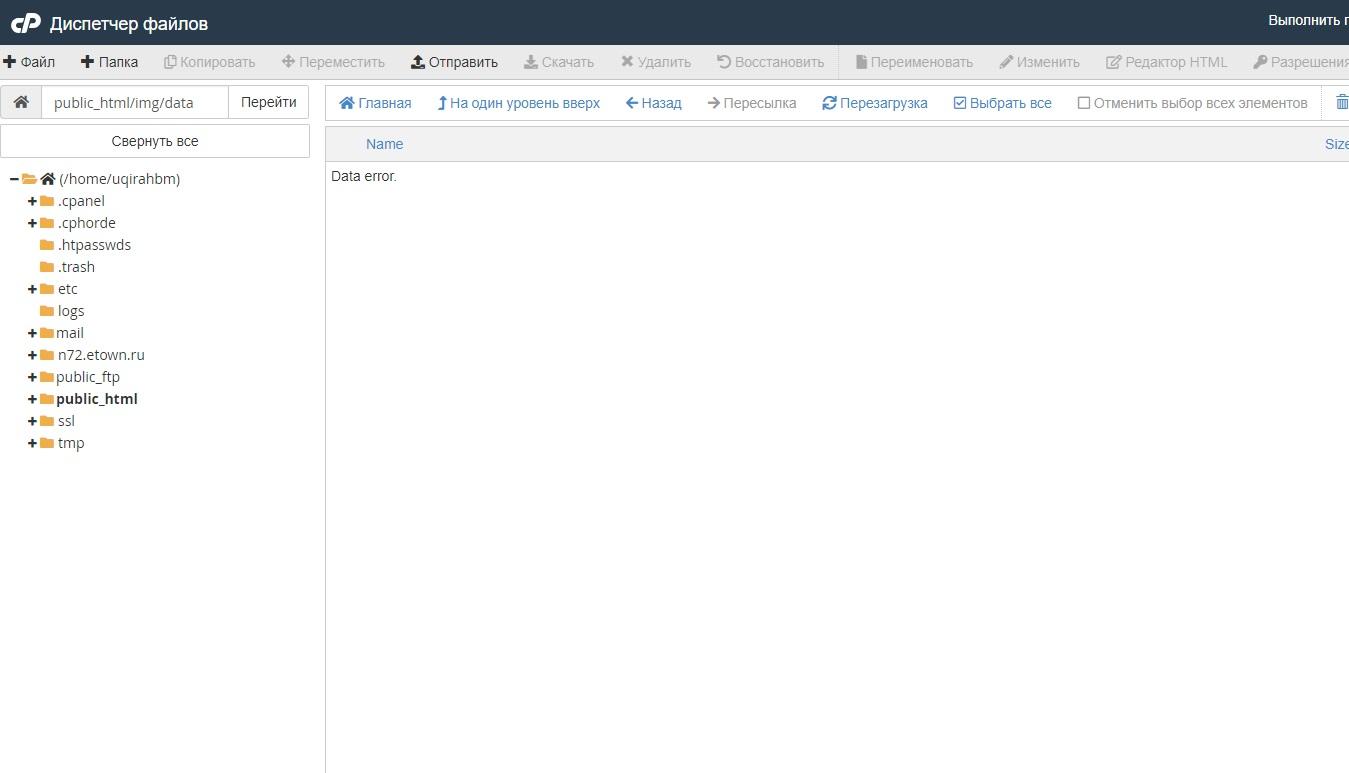
Task: Click Отменить выбор всех элементов checkbox
Action: 1084,103
